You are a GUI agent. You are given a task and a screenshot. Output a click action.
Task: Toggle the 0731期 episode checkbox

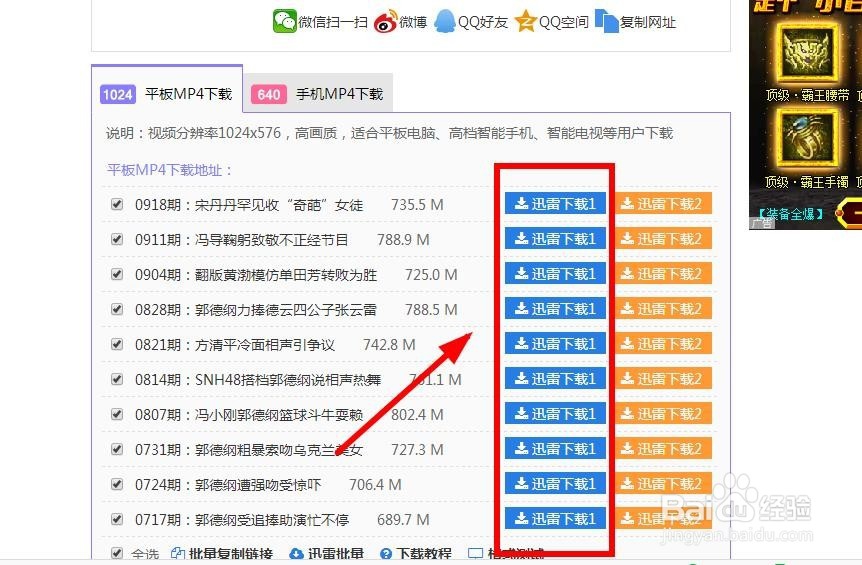click(117, 449)
